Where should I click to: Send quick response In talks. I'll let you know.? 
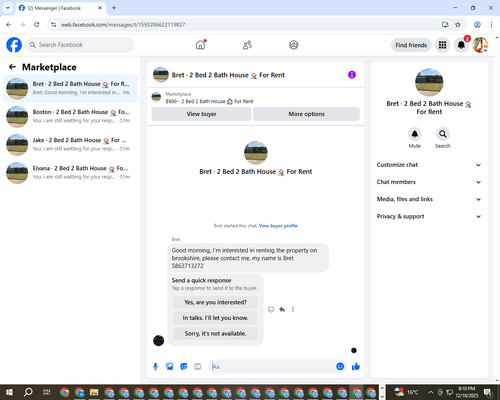(x=215, y=318)
